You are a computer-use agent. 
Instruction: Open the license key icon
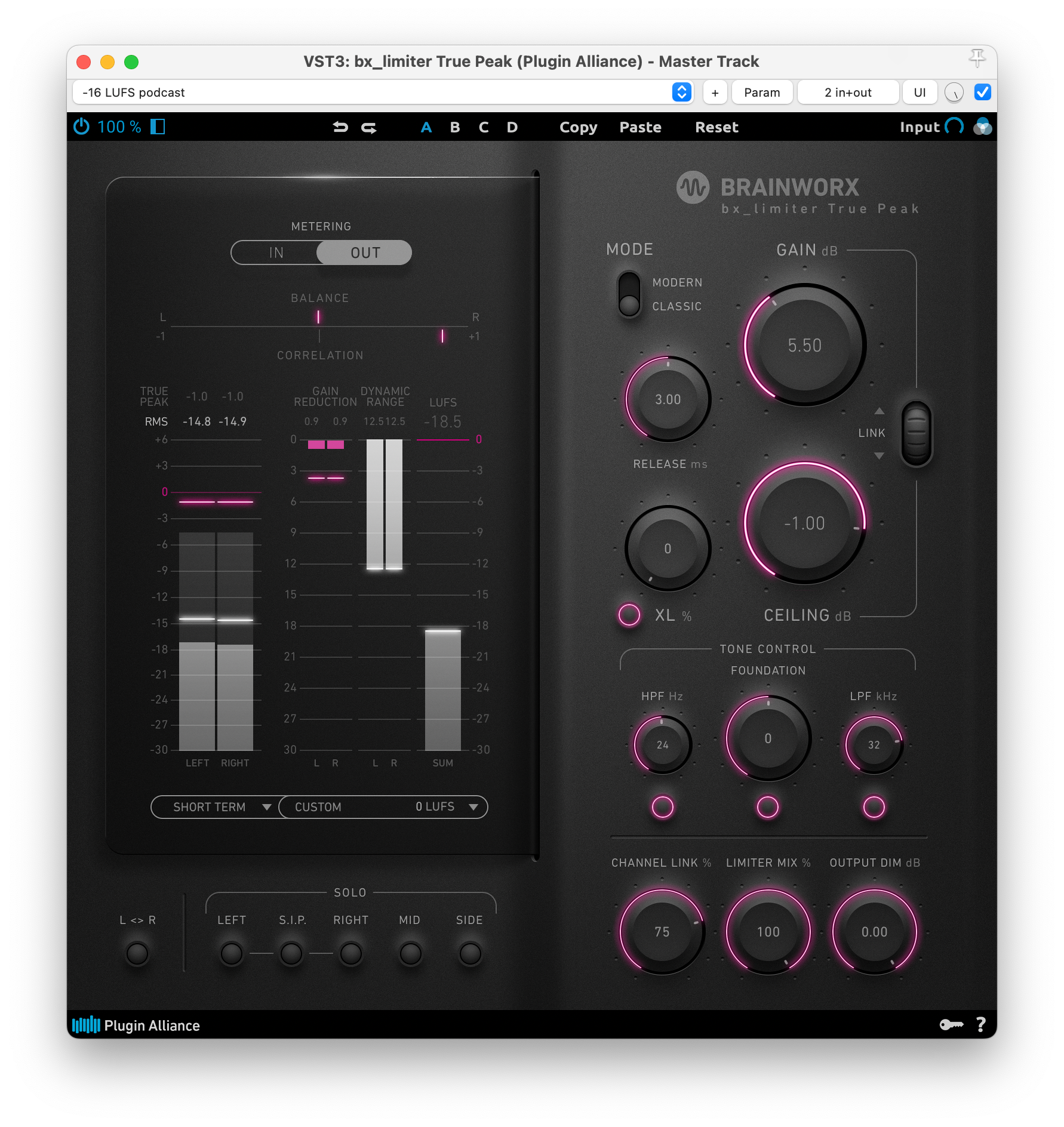click(951, 1025)
